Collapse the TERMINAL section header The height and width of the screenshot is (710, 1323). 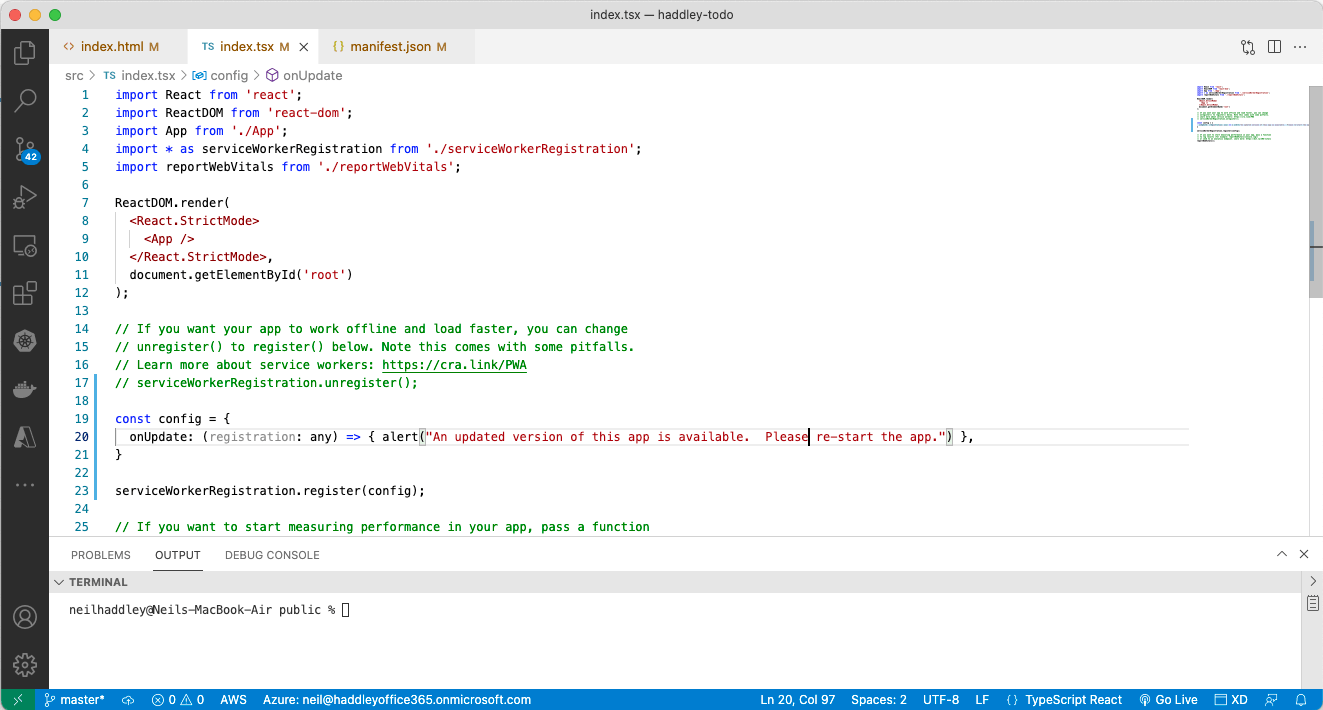[x=98, y=582]
